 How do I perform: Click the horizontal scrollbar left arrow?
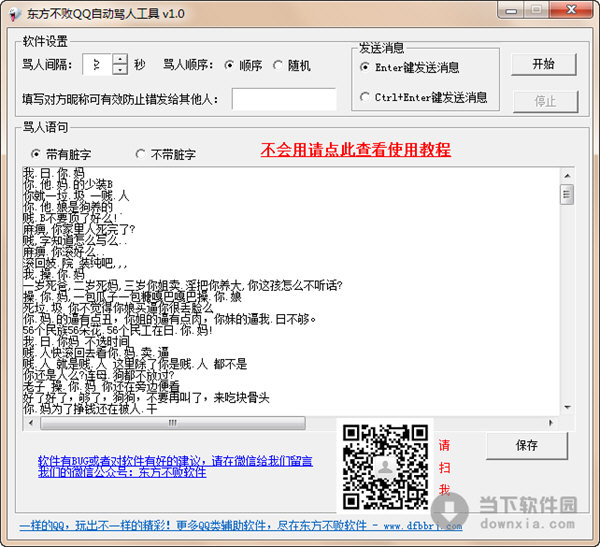point(31,423)
